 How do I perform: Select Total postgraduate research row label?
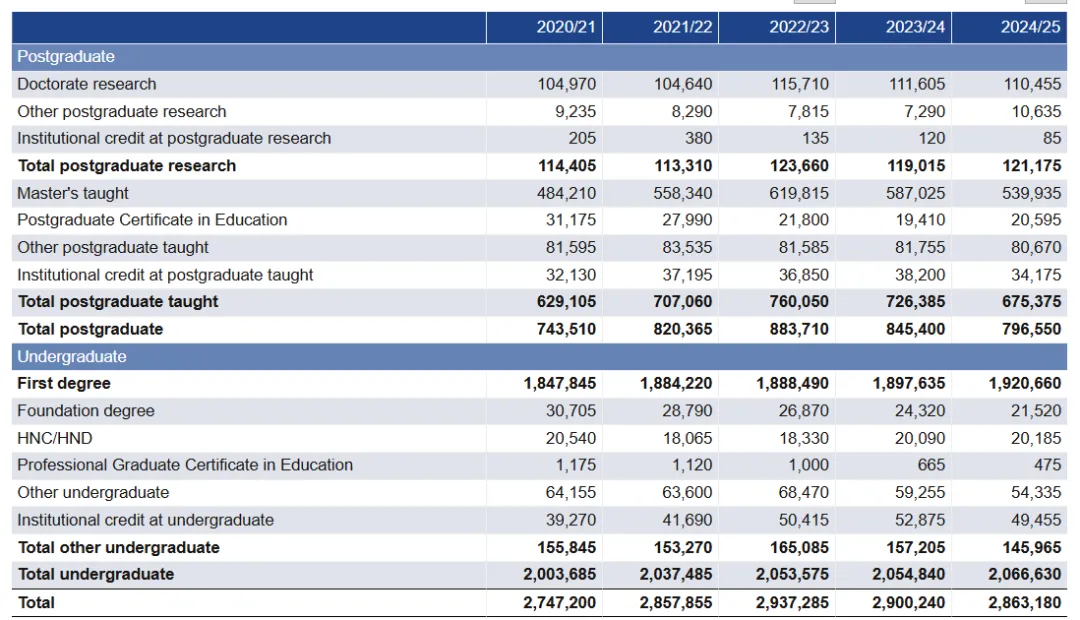coord(127,166)
